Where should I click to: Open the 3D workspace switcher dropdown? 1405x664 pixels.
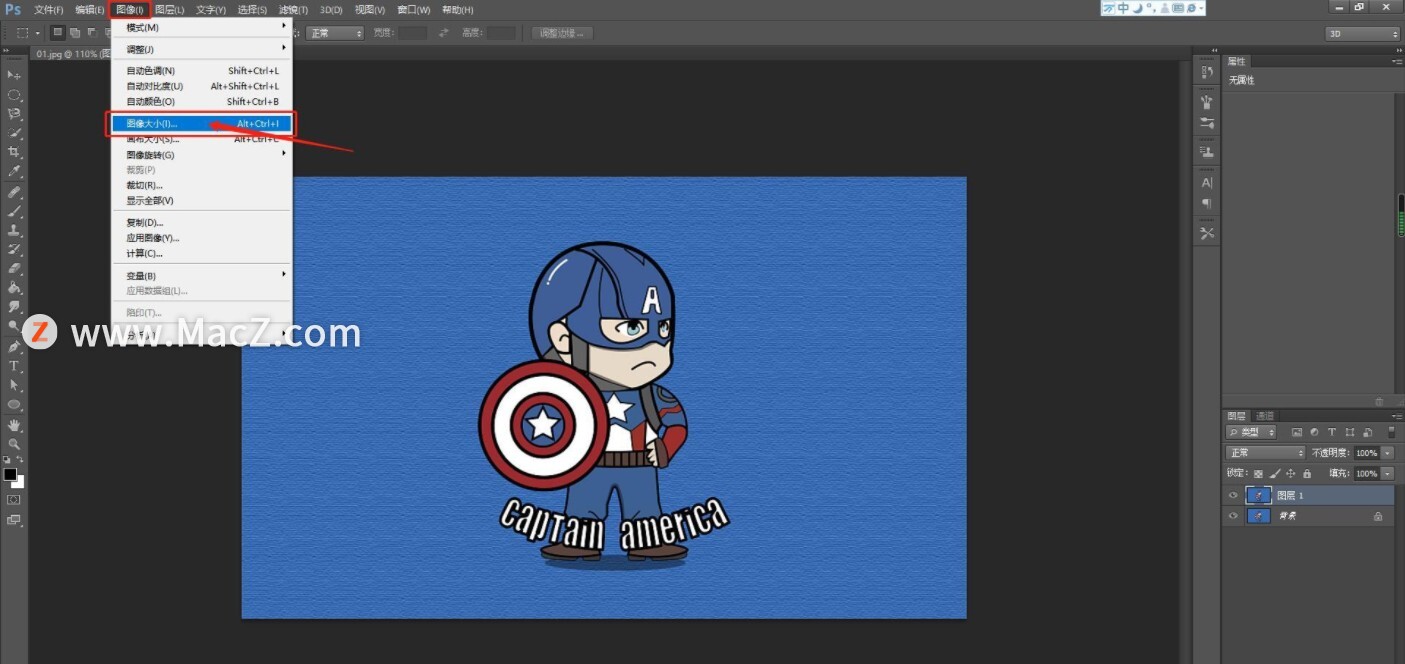[1362, 34]
